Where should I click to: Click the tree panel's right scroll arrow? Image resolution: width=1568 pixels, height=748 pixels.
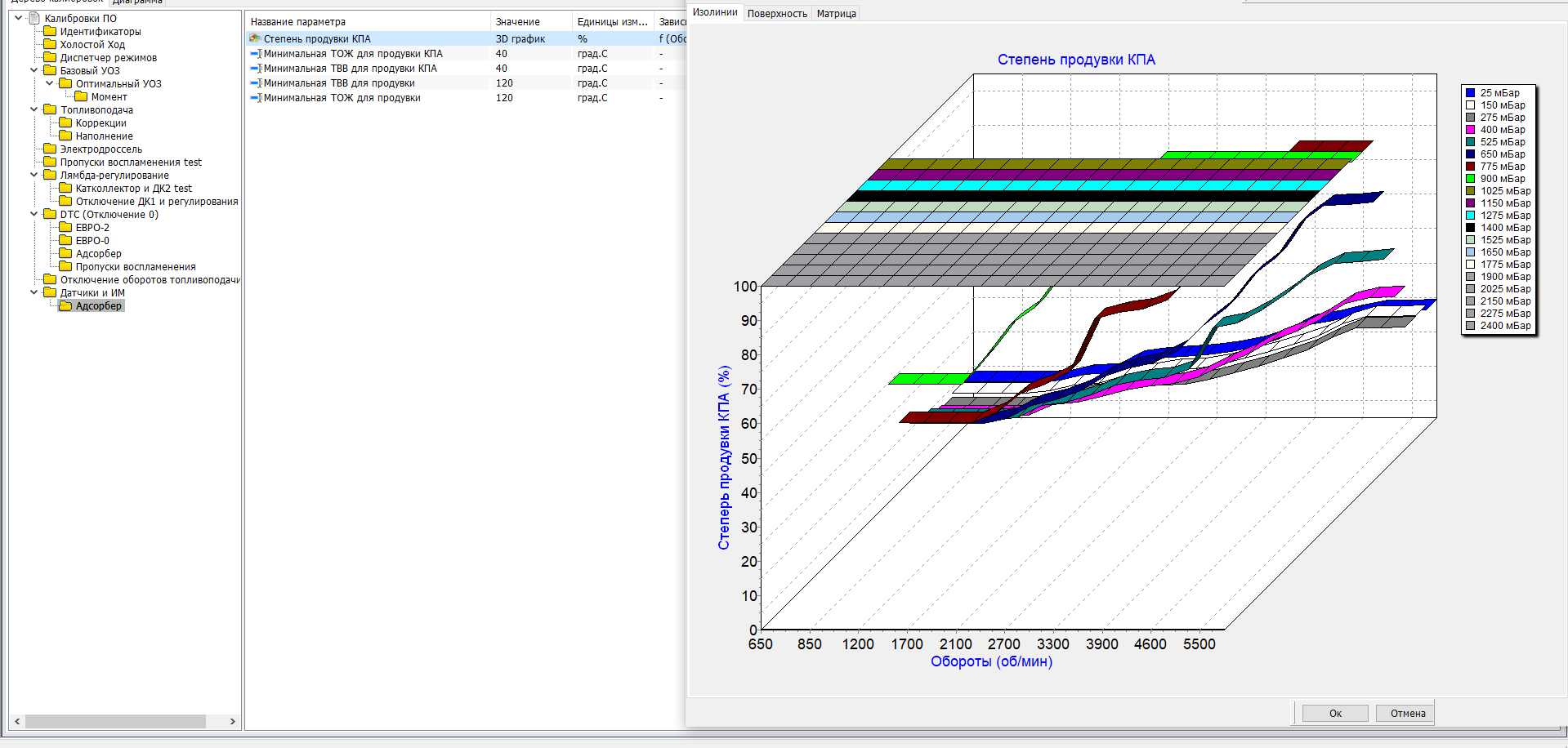click(233, 722)
